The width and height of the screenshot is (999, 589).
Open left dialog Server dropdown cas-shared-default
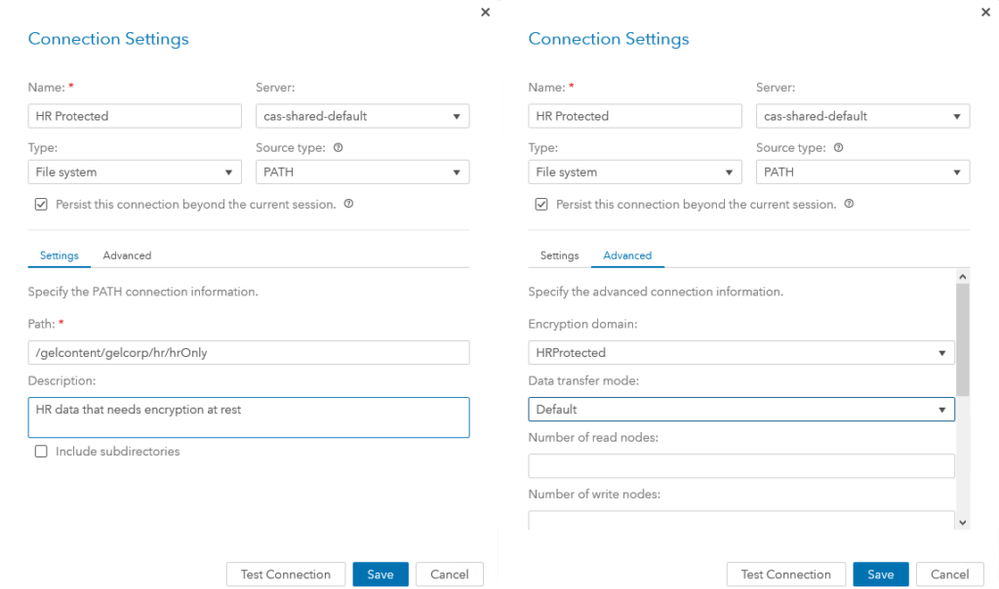pos(362,116)
